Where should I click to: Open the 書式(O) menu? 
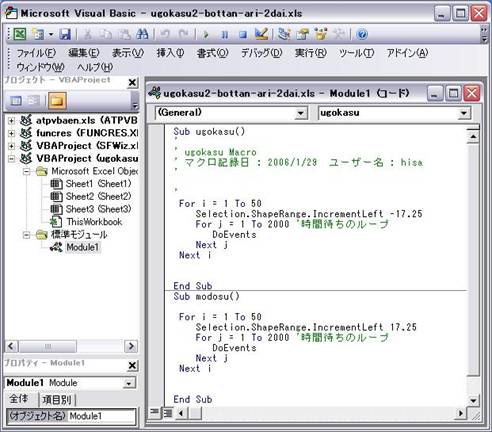212,53
